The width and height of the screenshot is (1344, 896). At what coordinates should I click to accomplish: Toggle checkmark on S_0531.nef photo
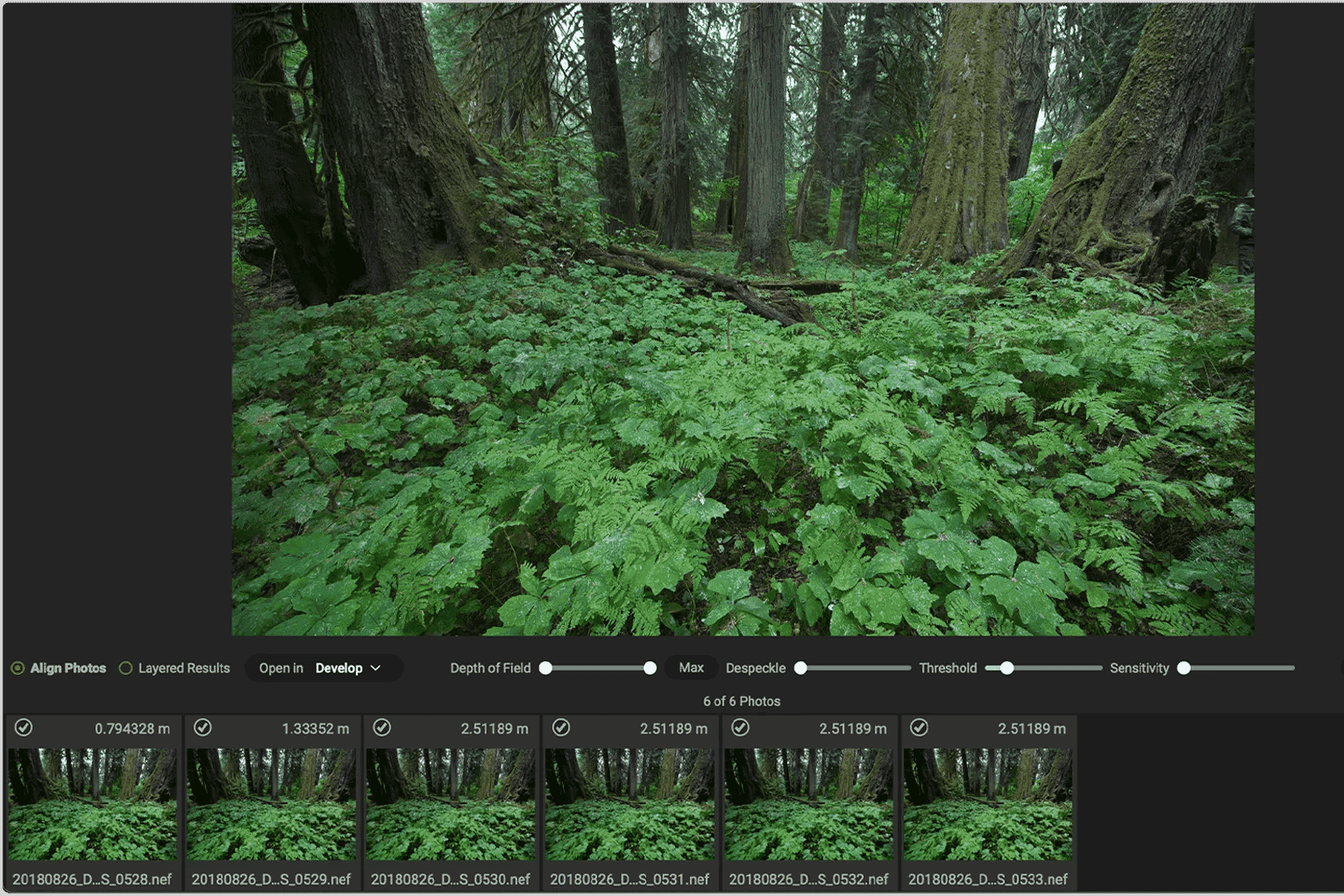pos(561,728)
